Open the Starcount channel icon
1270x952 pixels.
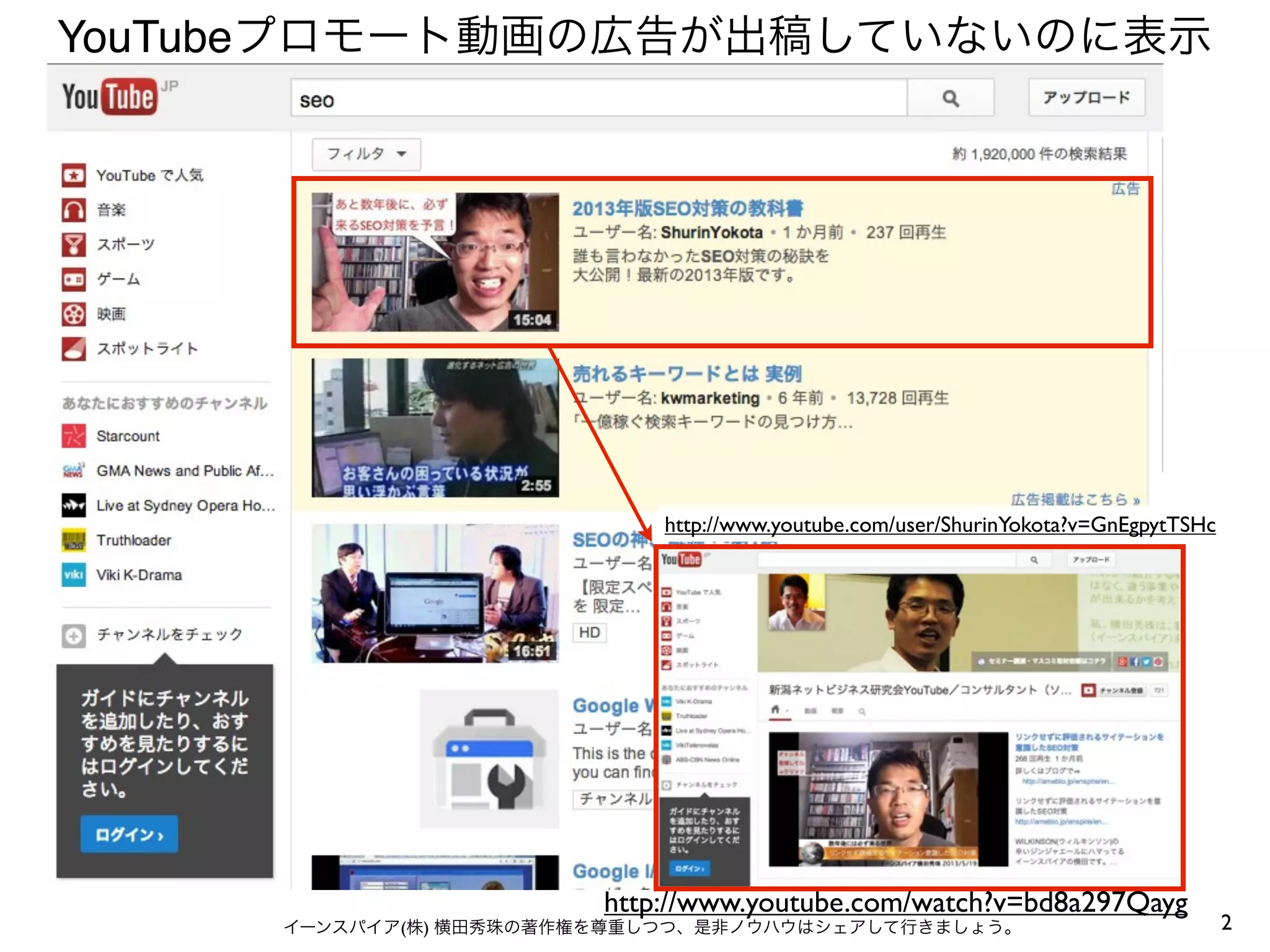pyautogui.click(x=74, y=436)
